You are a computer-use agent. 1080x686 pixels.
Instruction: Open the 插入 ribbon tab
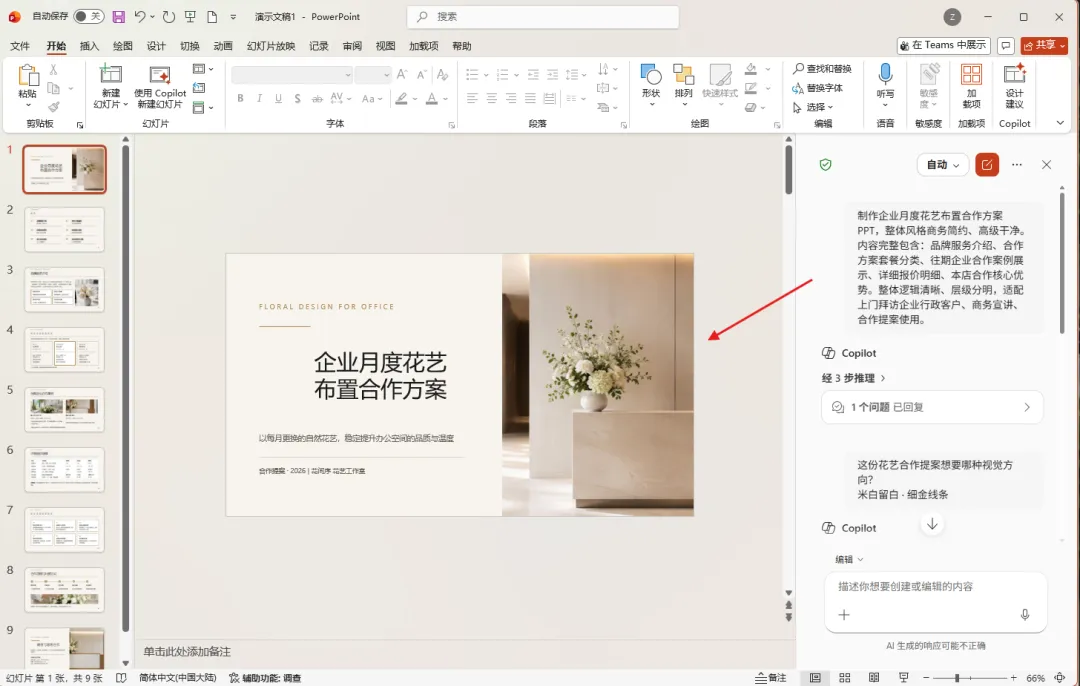(x=90, y=46)
